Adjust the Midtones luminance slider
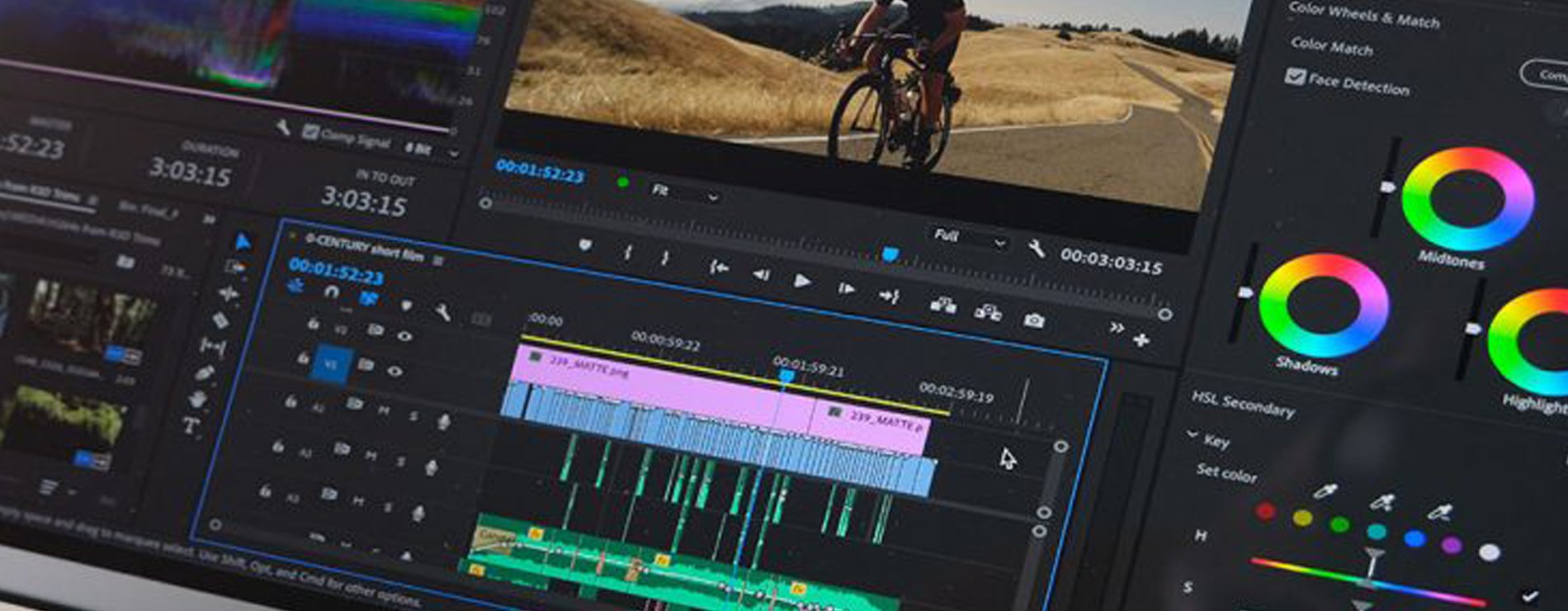Viewport: 1568px width, 611px height. (1388, 187)
